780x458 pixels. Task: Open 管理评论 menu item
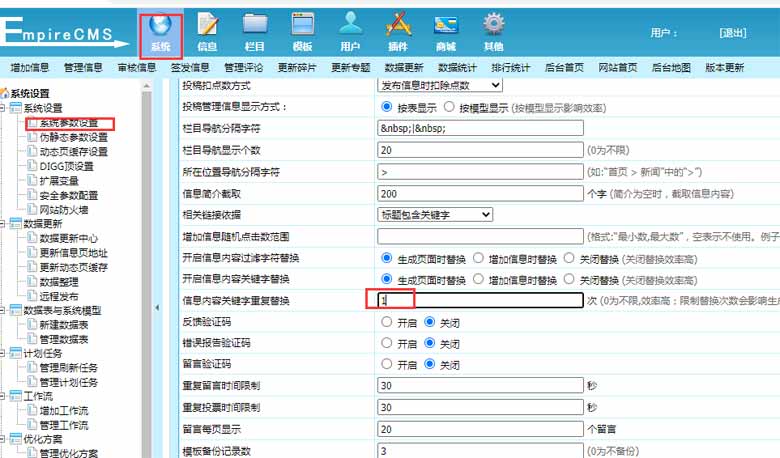(x=244, y=68)
